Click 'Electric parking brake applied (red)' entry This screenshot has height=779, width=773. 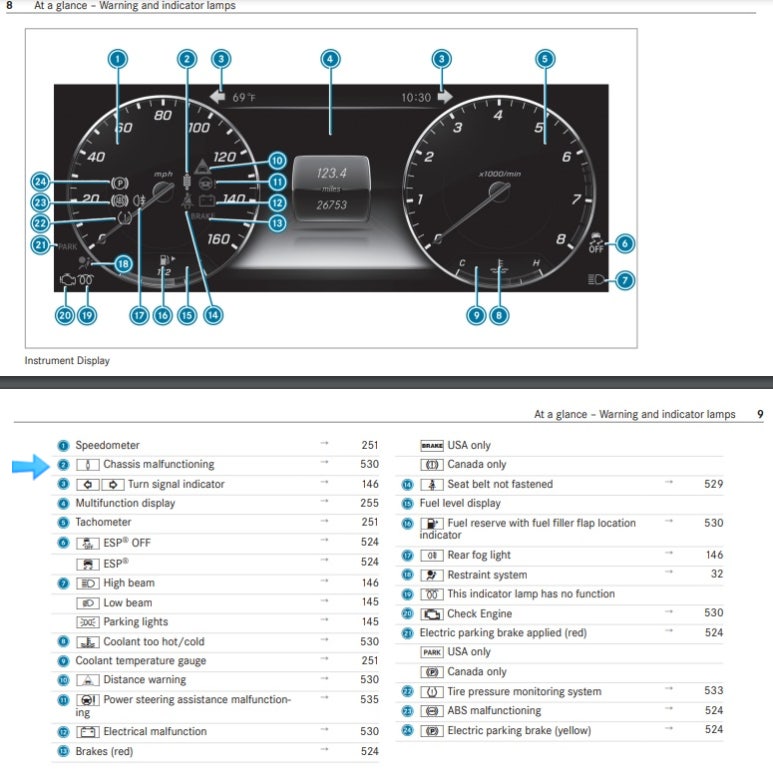click(503, 632)
